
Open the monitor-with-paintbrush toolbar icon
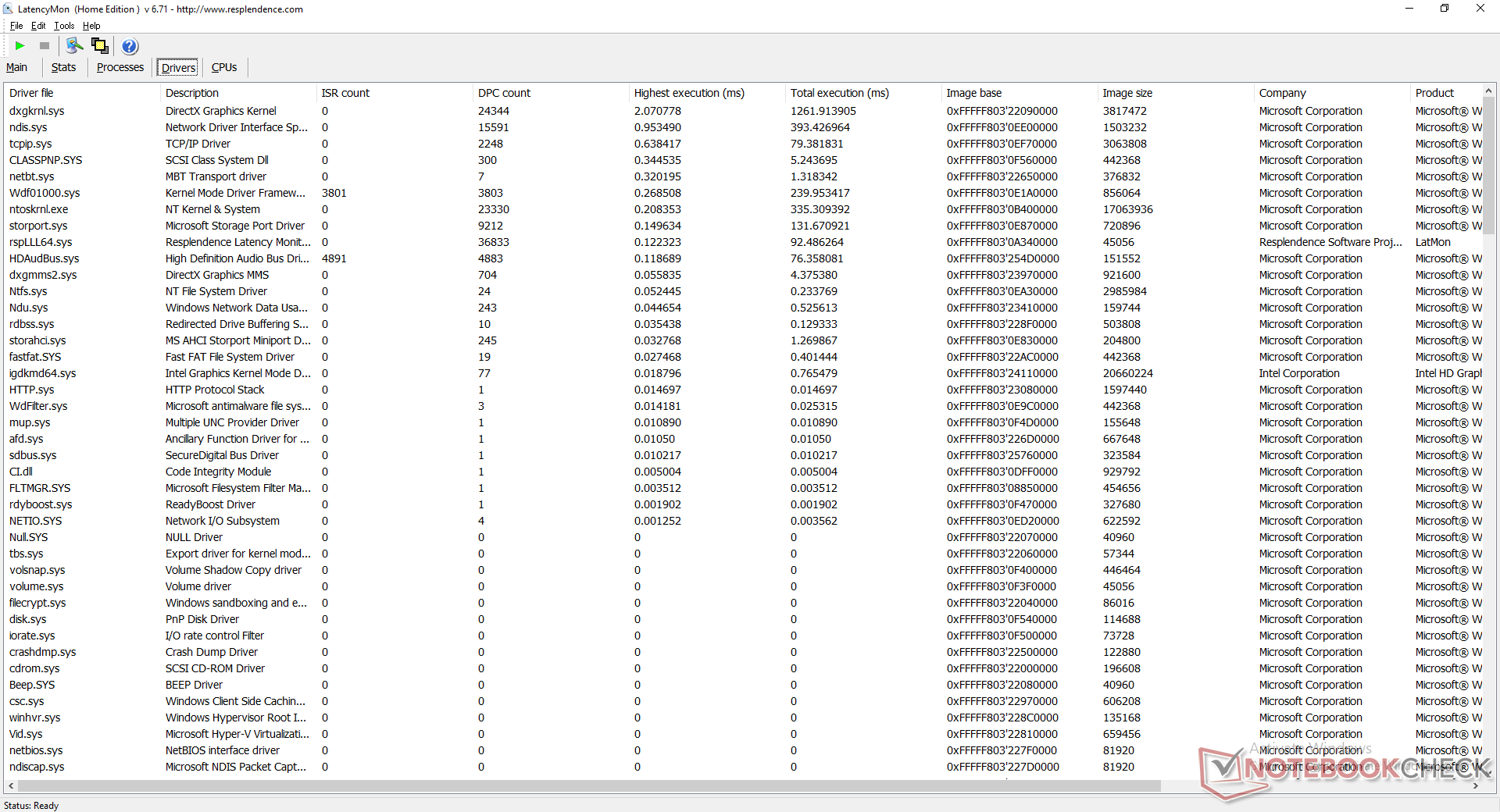click(75, 46)
